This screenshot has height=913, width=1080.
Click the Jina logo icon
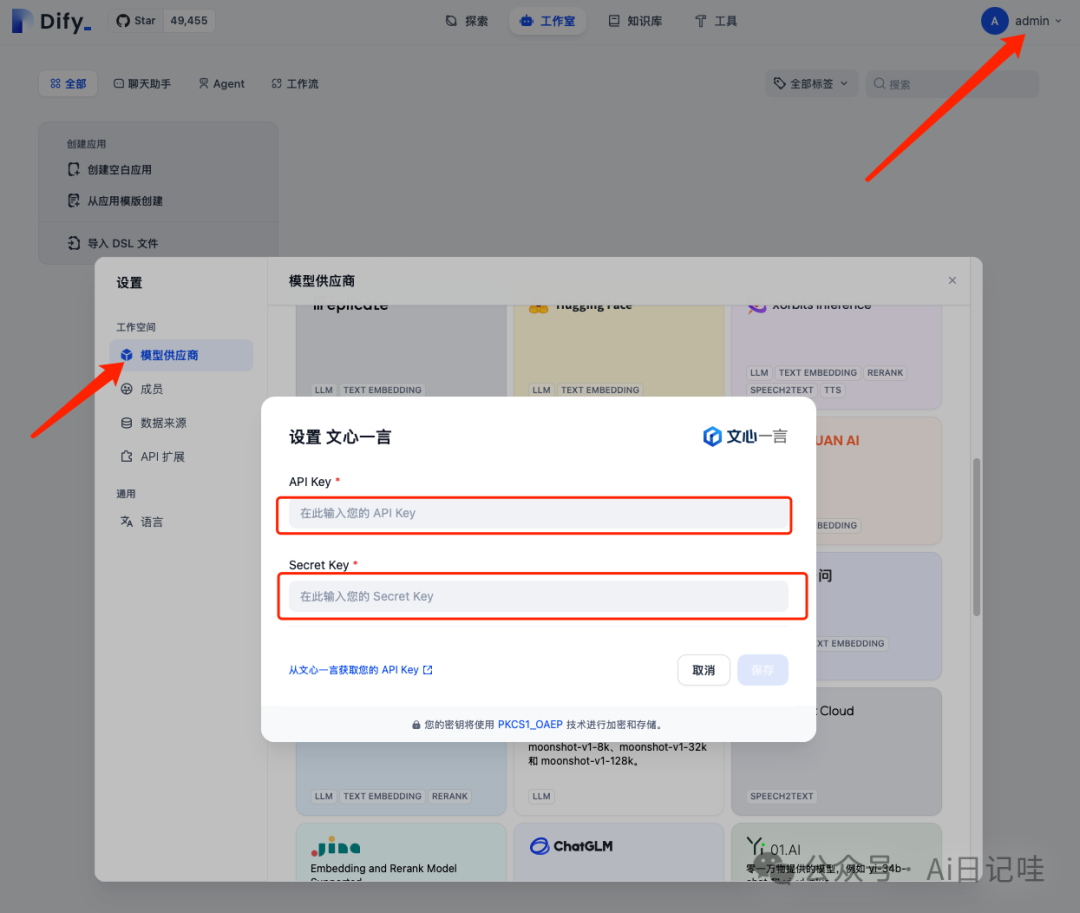pyautogui.click(x=335, y=847)
